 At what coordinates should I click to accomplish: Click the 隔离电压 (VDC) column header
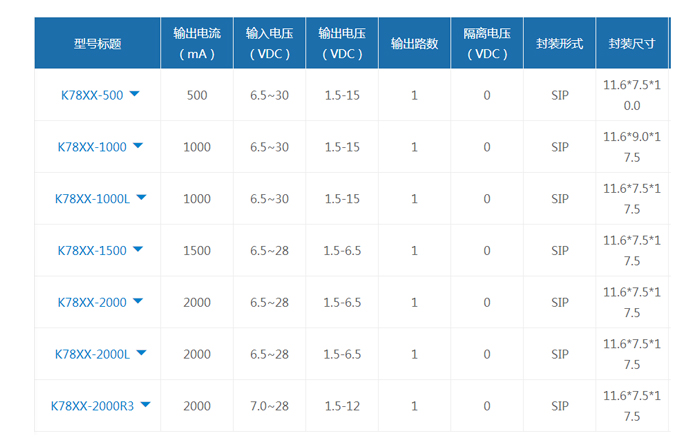point(487,43)
